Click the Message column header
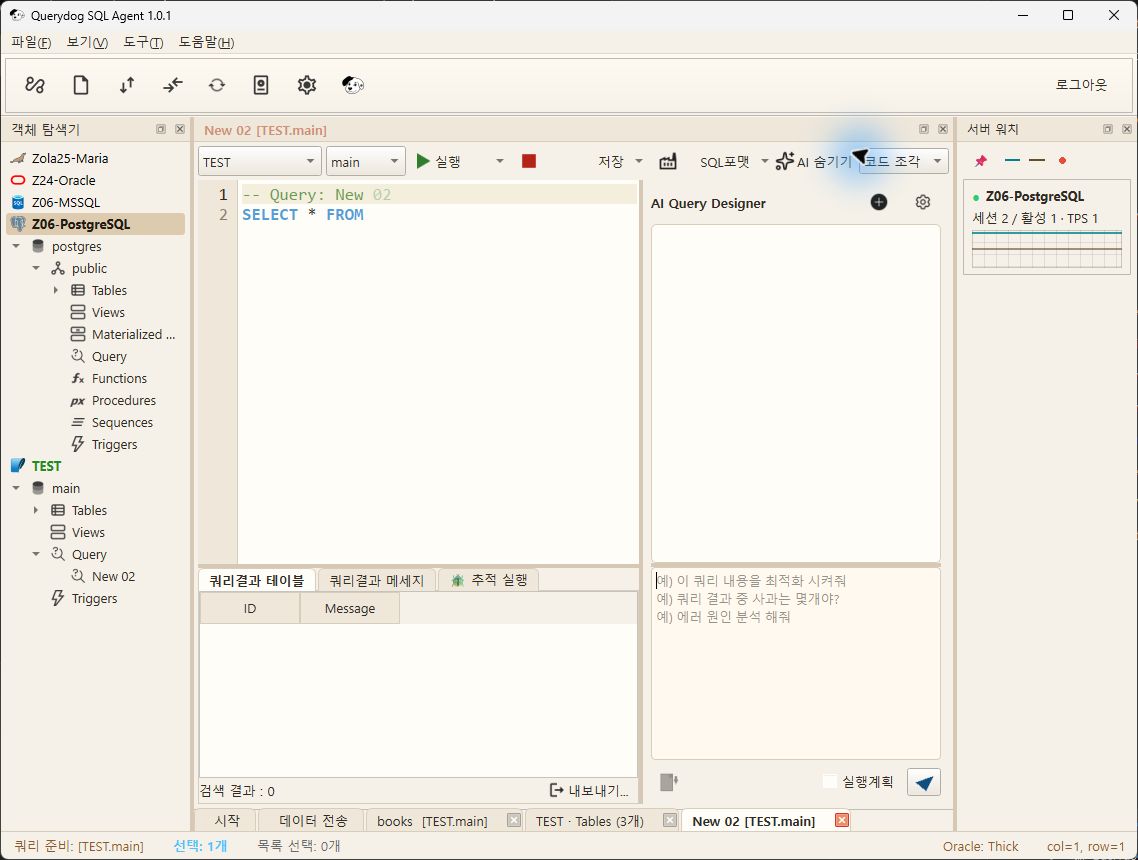 tap(350, 608)
